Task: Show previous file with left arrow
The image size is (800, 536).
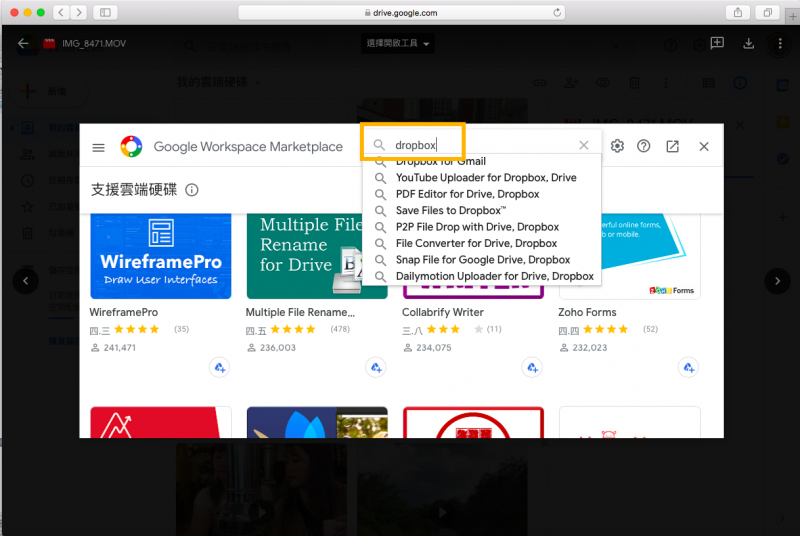Action: [x=26, y=281]
